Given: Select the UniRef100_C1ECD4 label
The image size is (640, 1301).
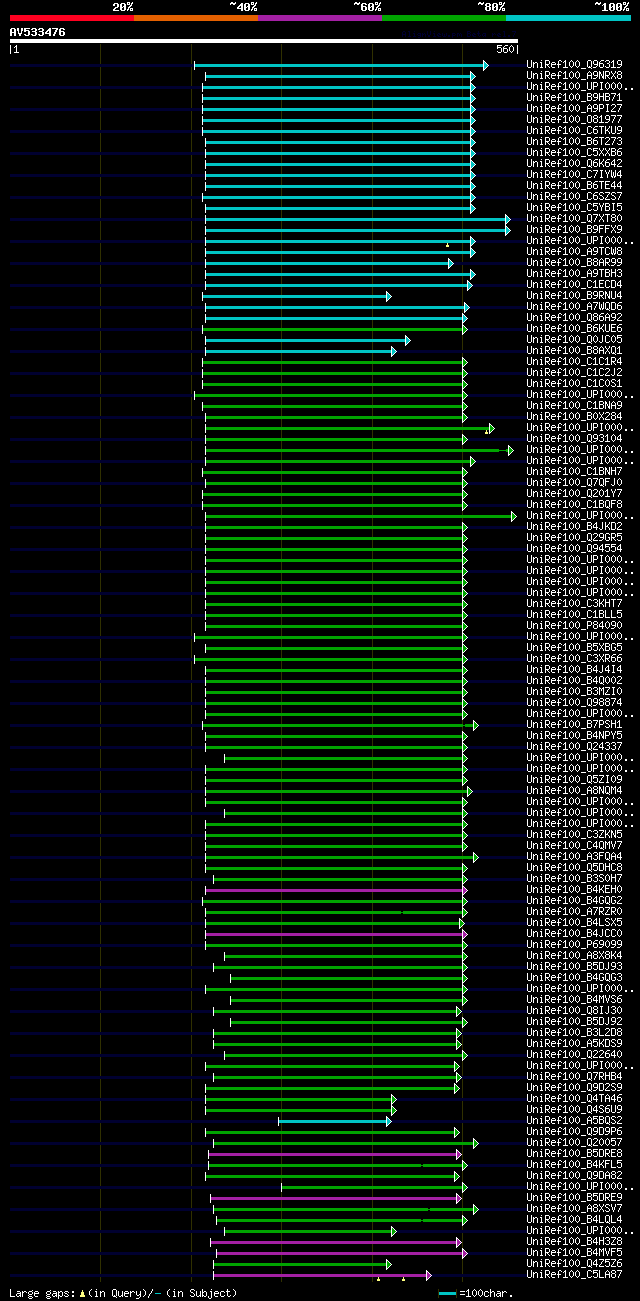Looking at the screenshot, I should point(574,285).
